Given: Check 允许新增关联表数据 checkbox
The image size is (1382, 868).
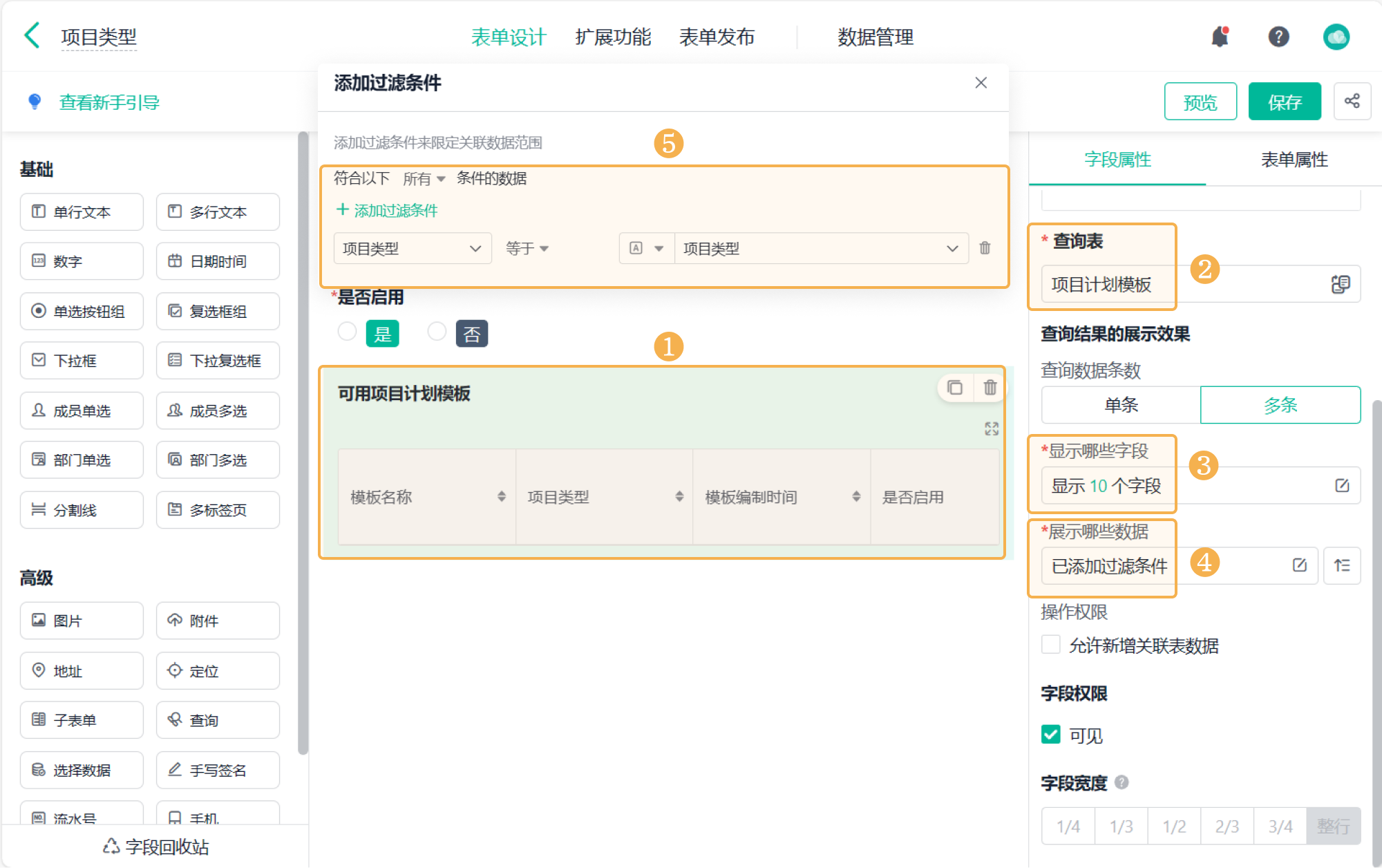Looking at the screenshot, I should (1050, 645).
